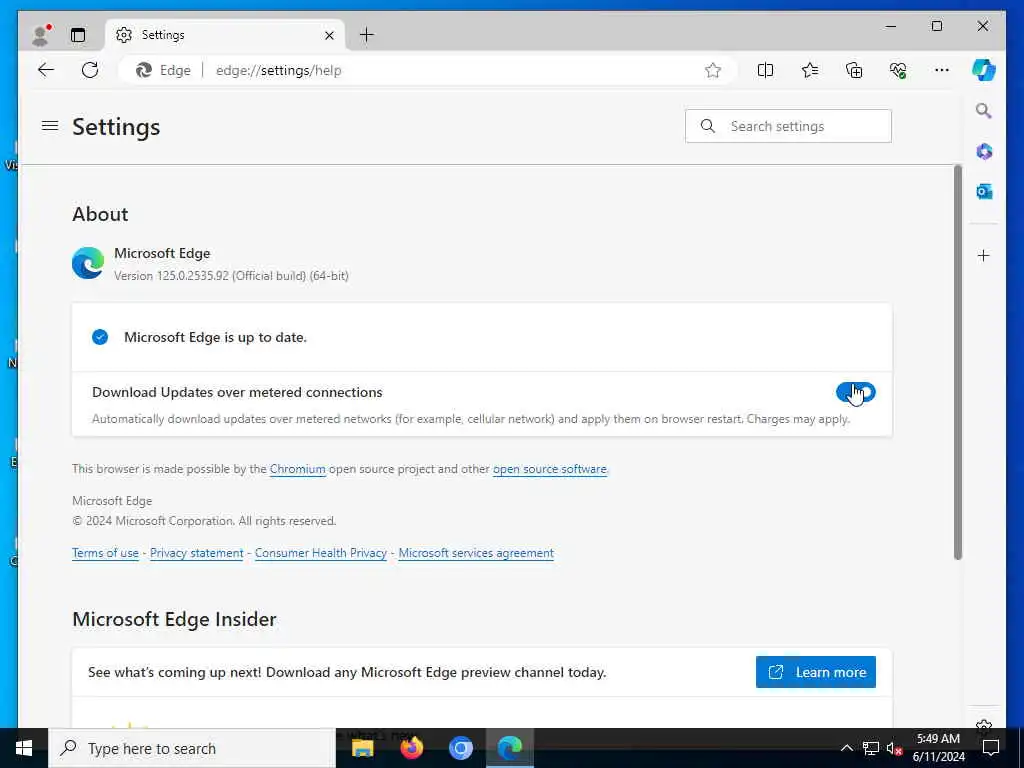Open Microsoft 365 sidebar icon
Image resolution: width=1024 pixels, height=768 pixels.
[x=984, y=152]
